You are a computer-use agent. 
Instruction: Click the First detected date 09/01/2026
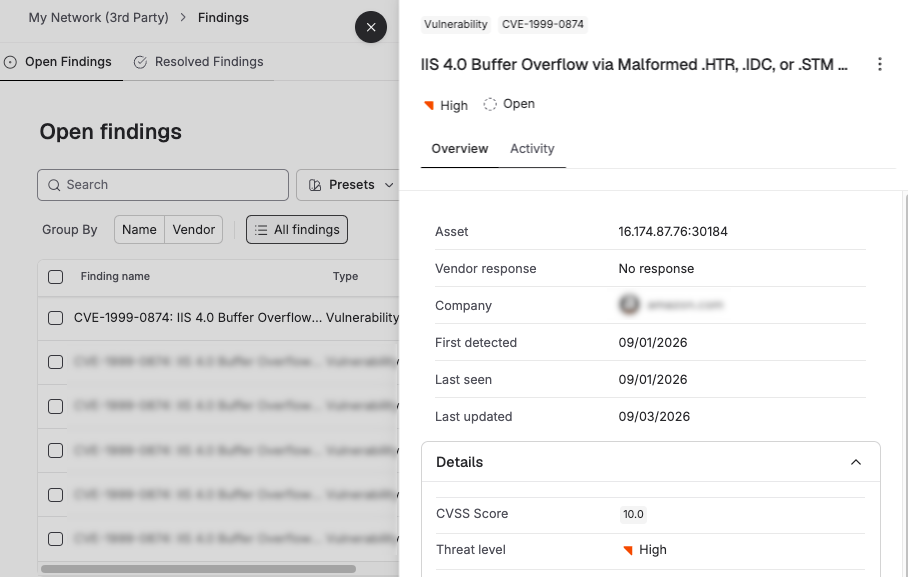coord(653,343)
